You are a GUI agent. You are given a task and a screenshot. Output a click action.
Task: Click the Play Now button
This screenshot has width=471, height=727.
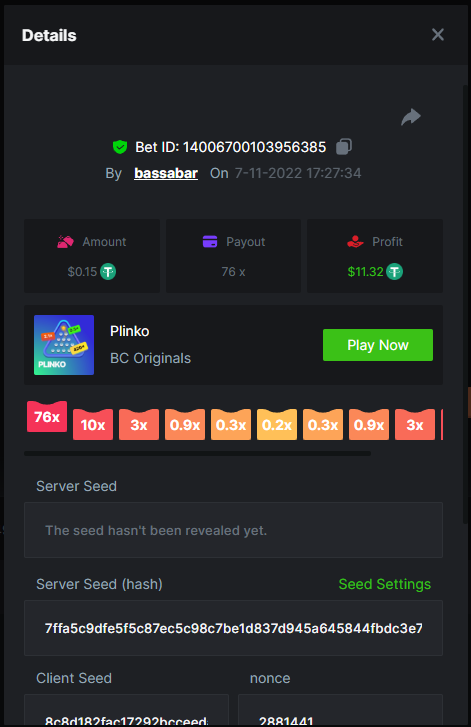tap(378, 345)
